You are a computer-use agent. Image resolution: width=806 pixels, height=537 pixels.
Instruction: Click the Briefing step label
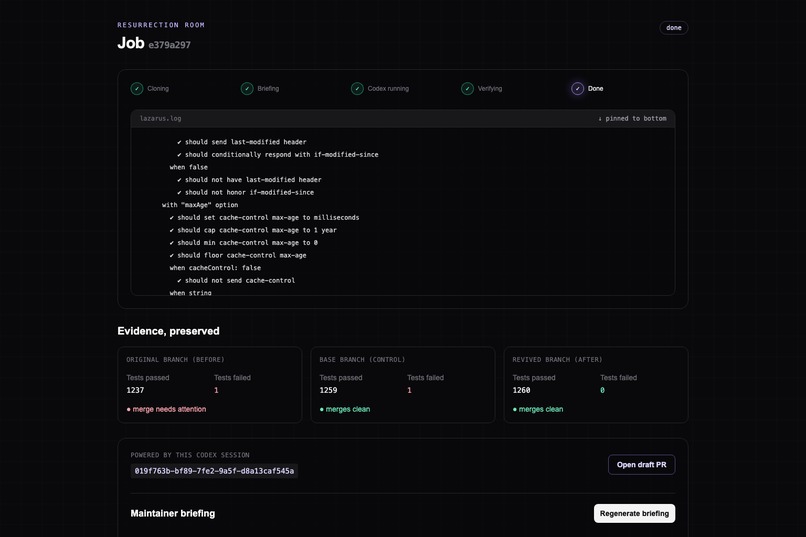(268, 88)
